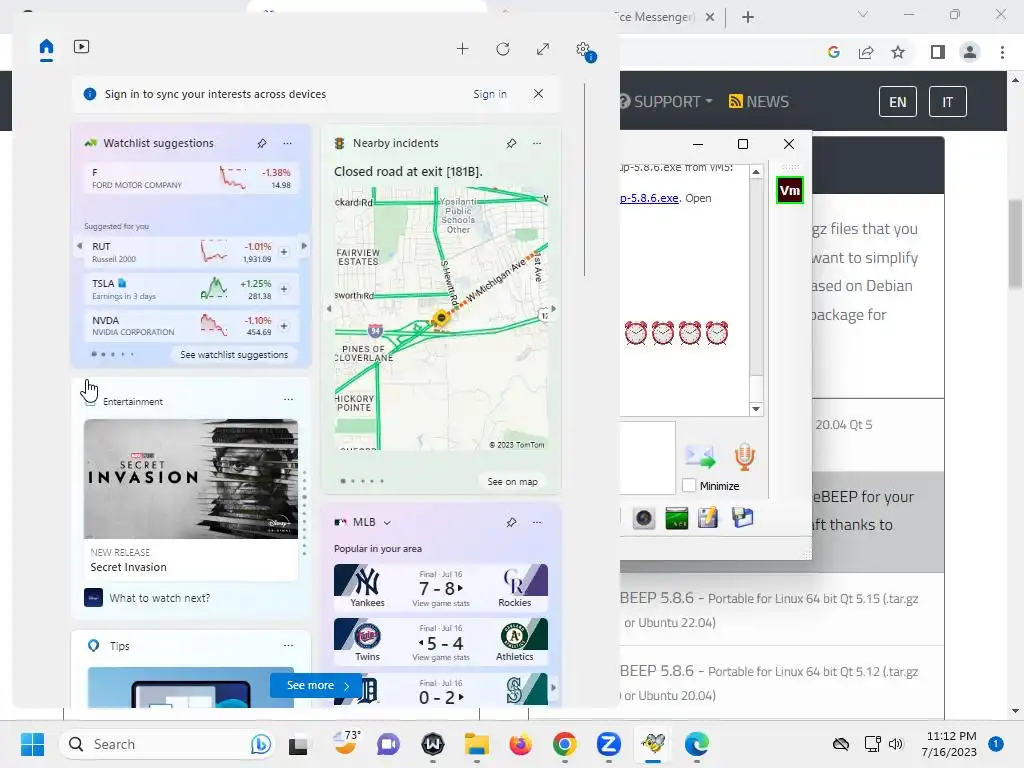The height and width of the screenshot is (768, 1024).
Task: Open Chrome tab search chevron
Action: pyautogui.click(x=863, y=14)
